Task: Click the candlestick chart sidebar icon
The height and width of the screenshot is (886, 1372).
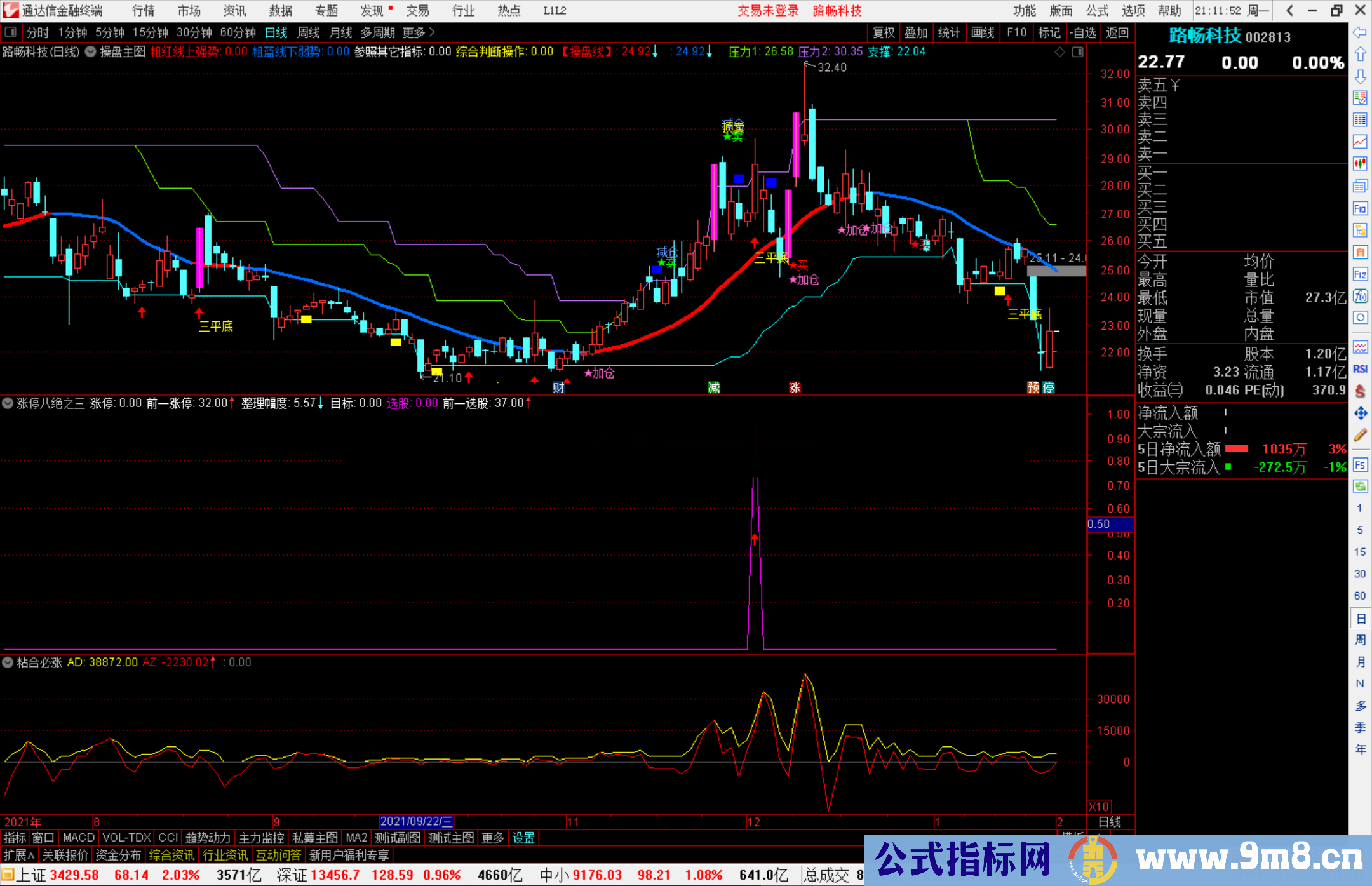Action: click(x=1359, y=163)
